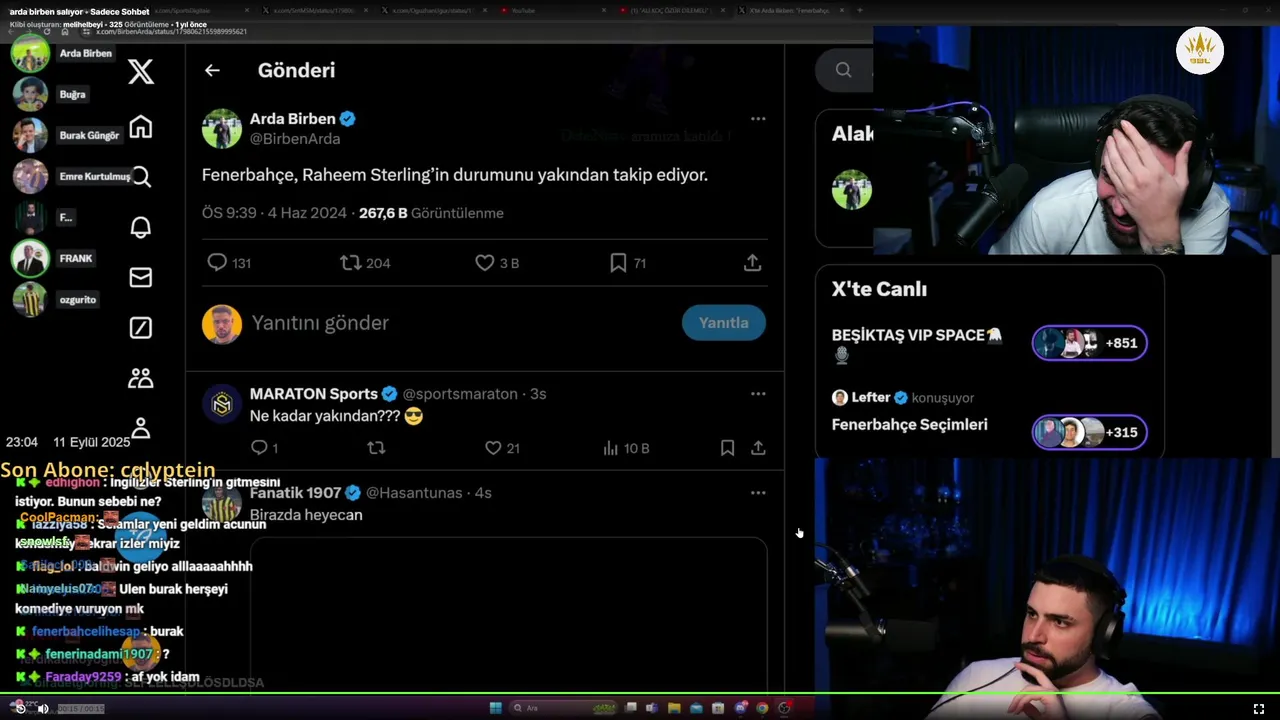Open the Notifications bell icon
The width and height of the screenshot is (1280, 720).
[x=141, y=227]
